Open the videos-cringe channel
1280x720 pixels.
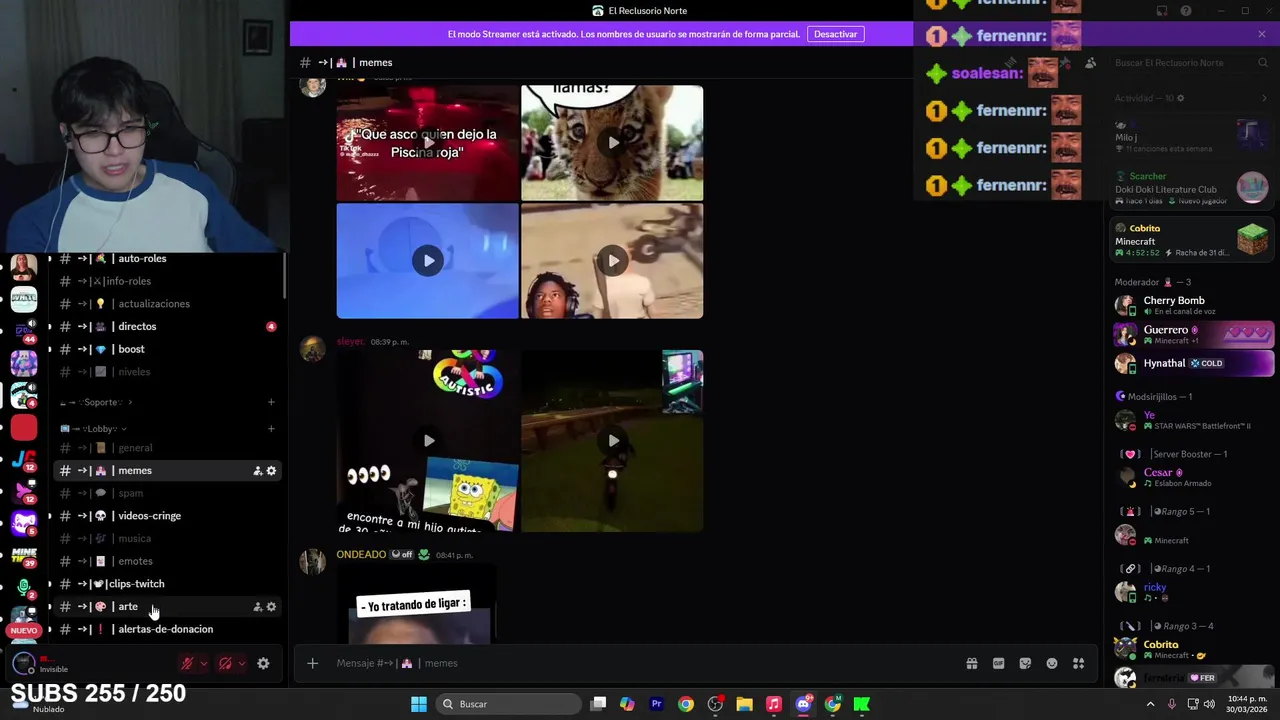coord(167,516)
